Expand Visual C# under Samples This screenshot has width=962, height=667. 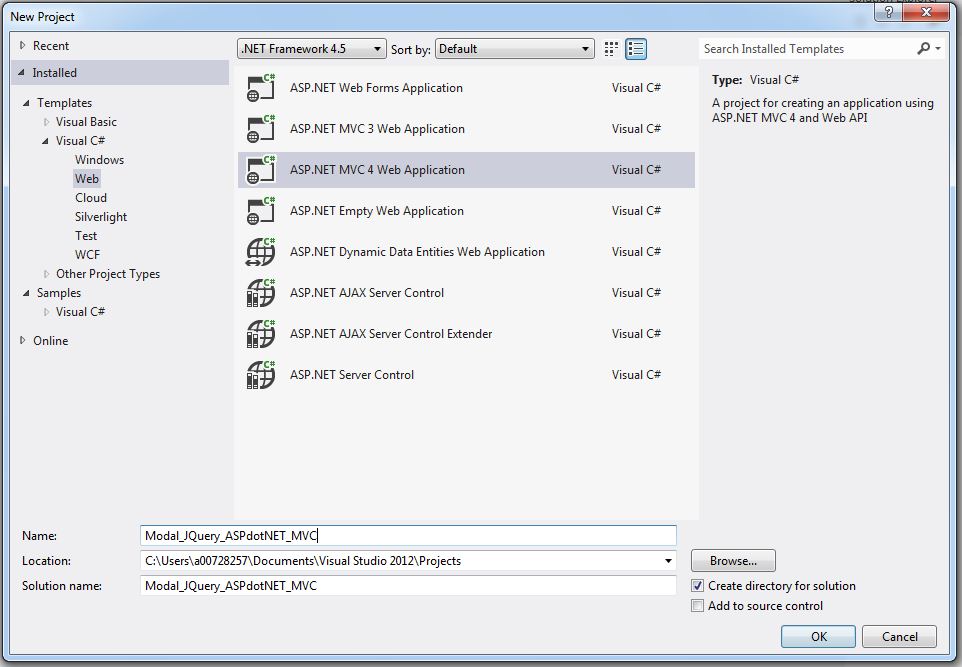(x=46, y=312)
